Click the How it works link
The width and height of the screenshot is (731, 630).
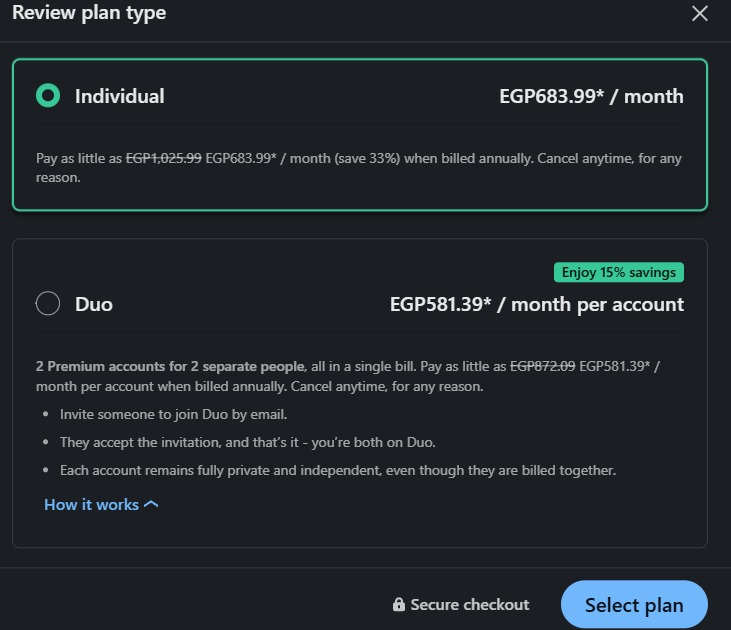91,504
